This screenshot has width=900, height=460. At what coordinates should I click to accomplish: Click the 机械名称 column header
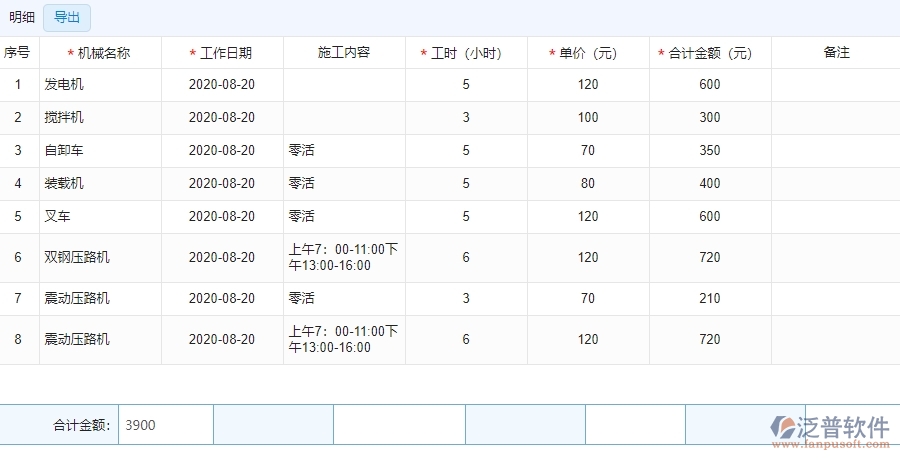pos(103,53)
